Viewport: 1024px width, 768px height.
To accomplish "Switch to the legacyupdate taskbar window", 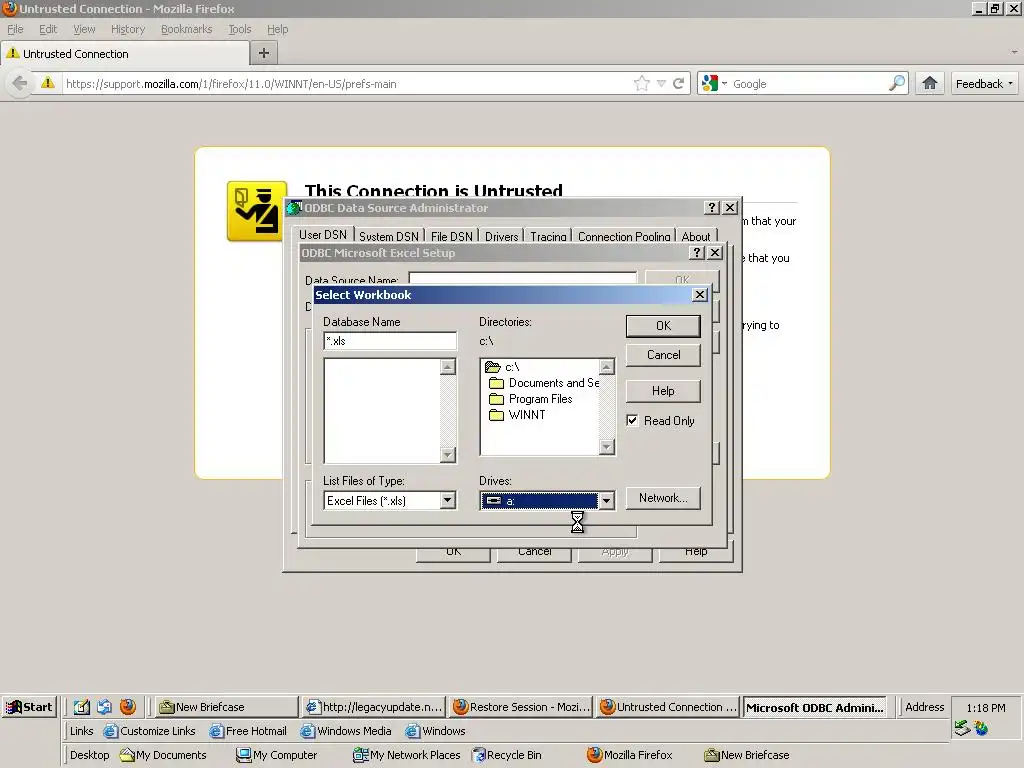I will [x=373, y=707].
